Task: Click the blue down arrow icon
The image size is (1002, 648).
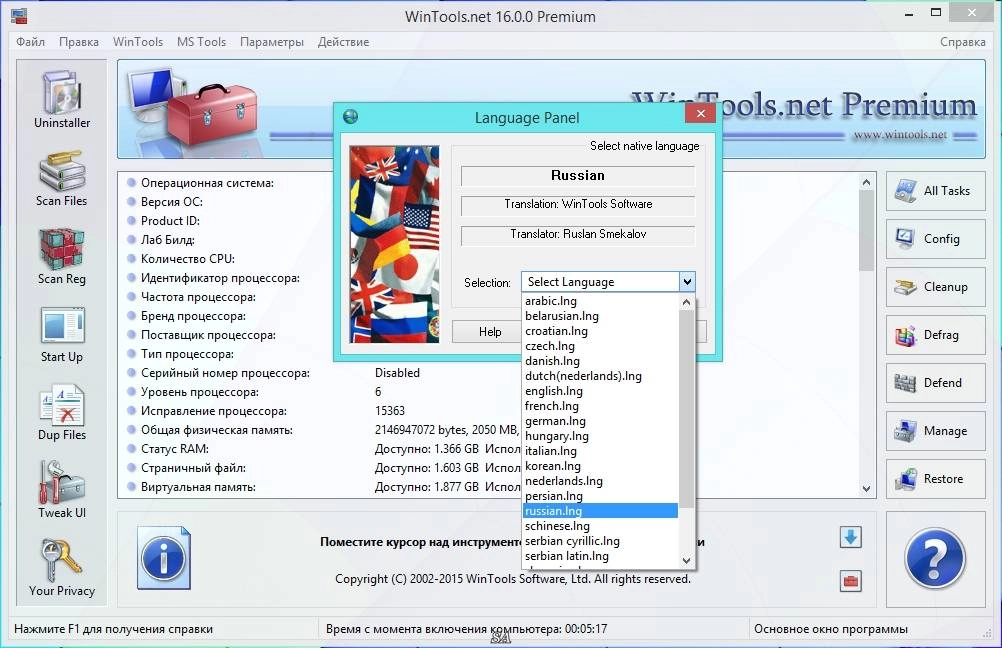Action: 851,537
